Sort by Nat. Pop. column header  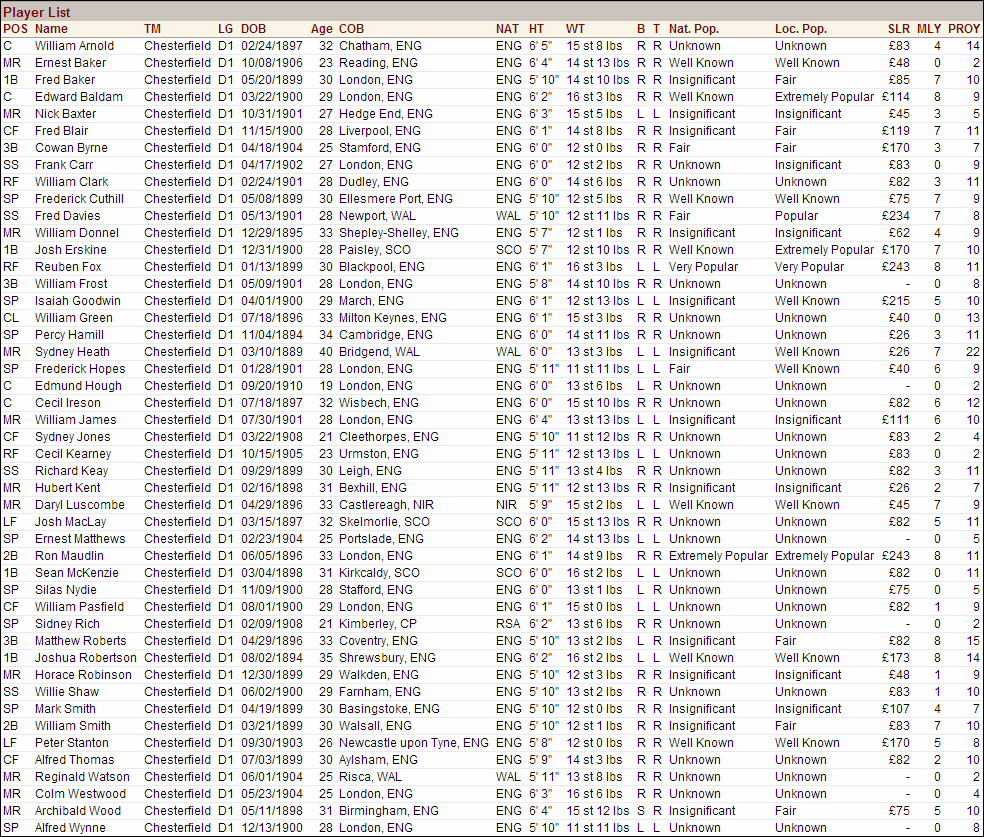pyautogui.click(x=694, y=29)
